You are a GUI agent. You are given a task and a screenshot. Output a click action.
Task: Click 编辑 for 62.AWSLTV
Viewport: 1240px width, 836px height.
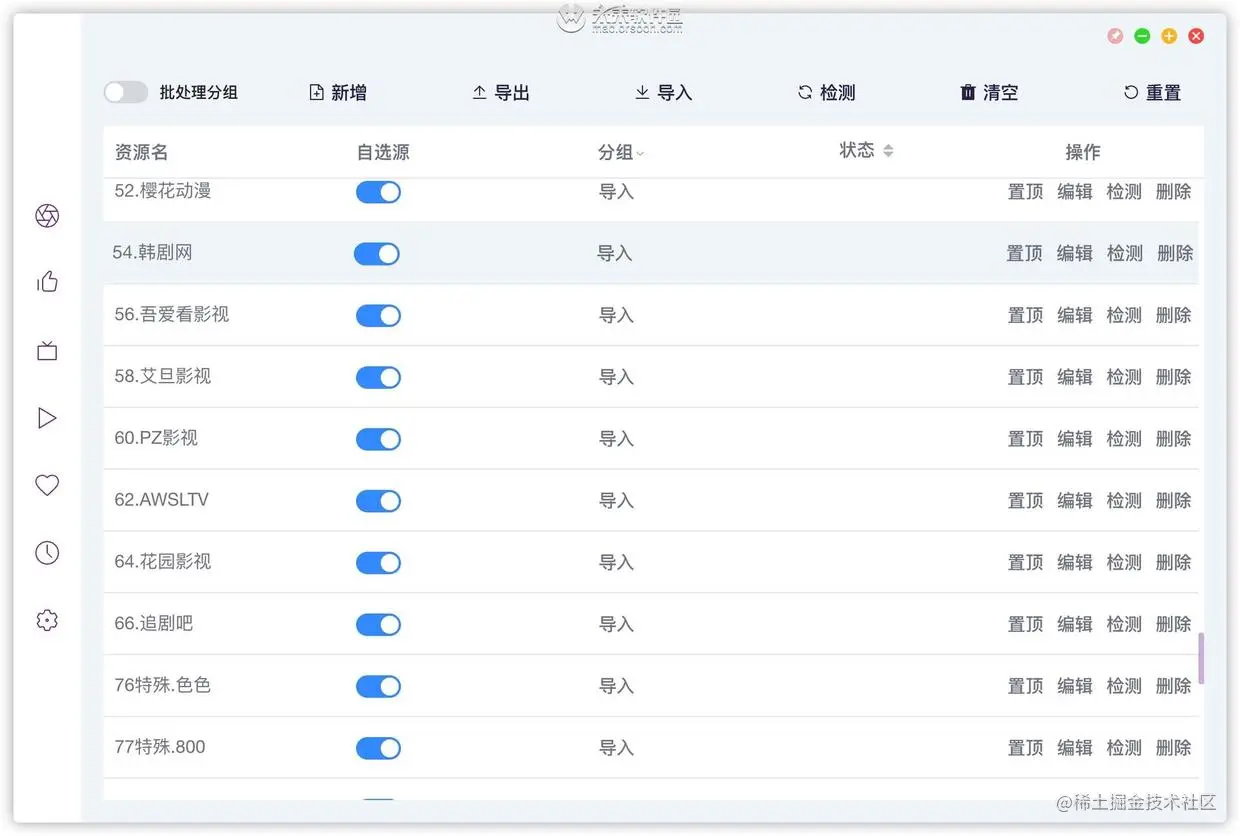pos(1075,501)
